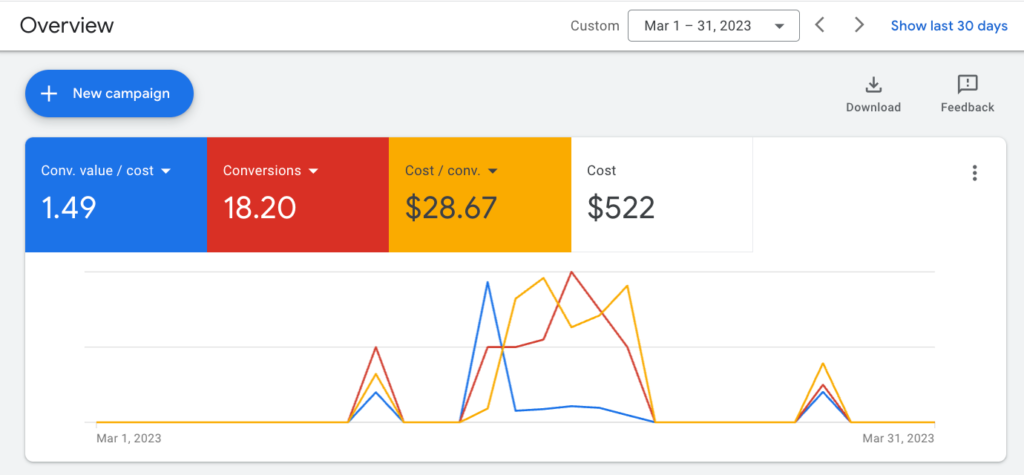Select the red 18.20 Conversions card
The image size is (1024, 475).
[x=298, y=194]
